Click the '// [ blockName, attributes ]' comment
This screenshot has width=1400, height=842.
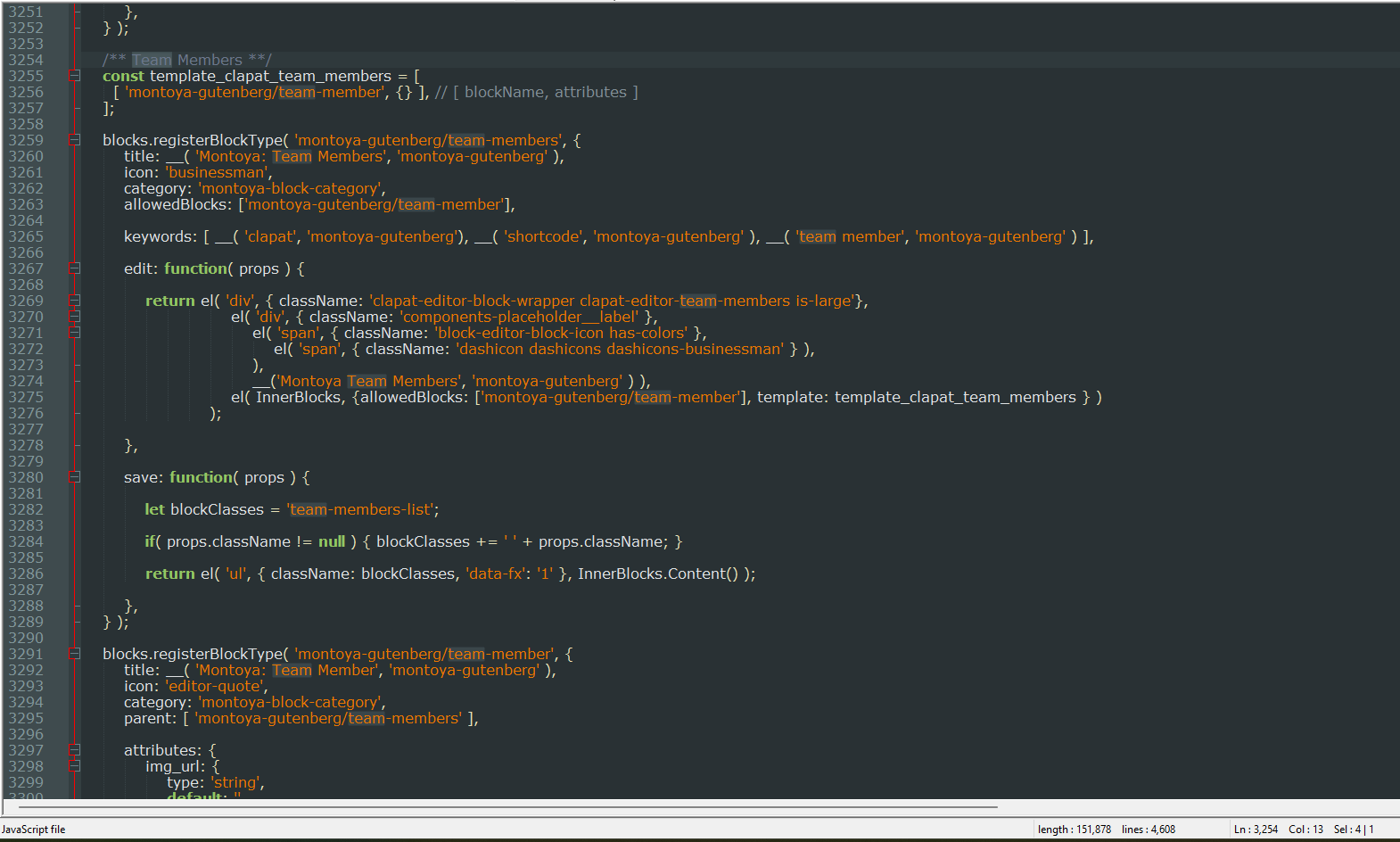tap(537, 92)
